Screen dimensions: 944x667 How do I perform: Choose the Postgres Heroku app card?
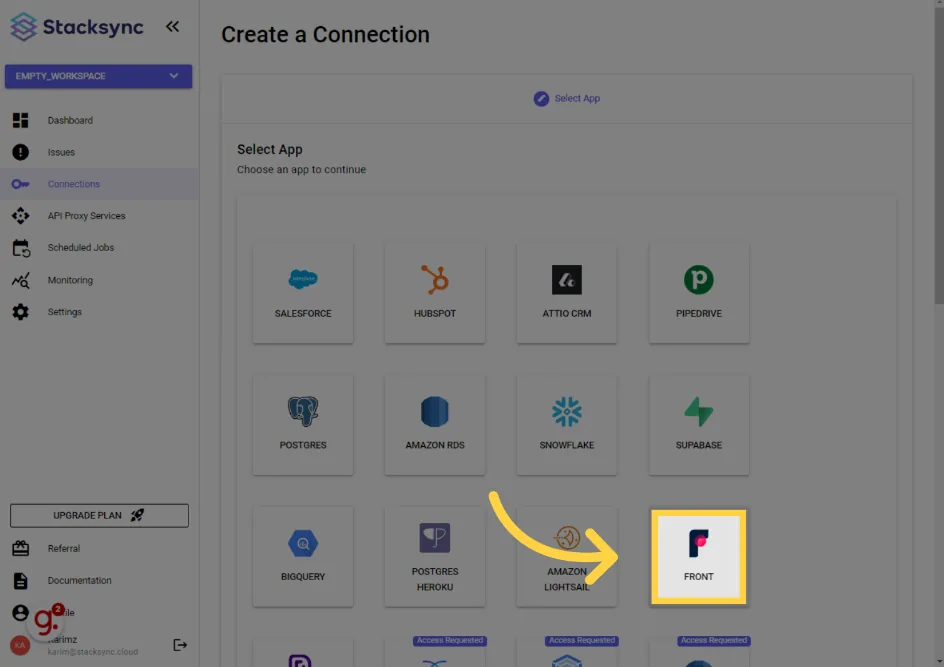coord(435,557)
